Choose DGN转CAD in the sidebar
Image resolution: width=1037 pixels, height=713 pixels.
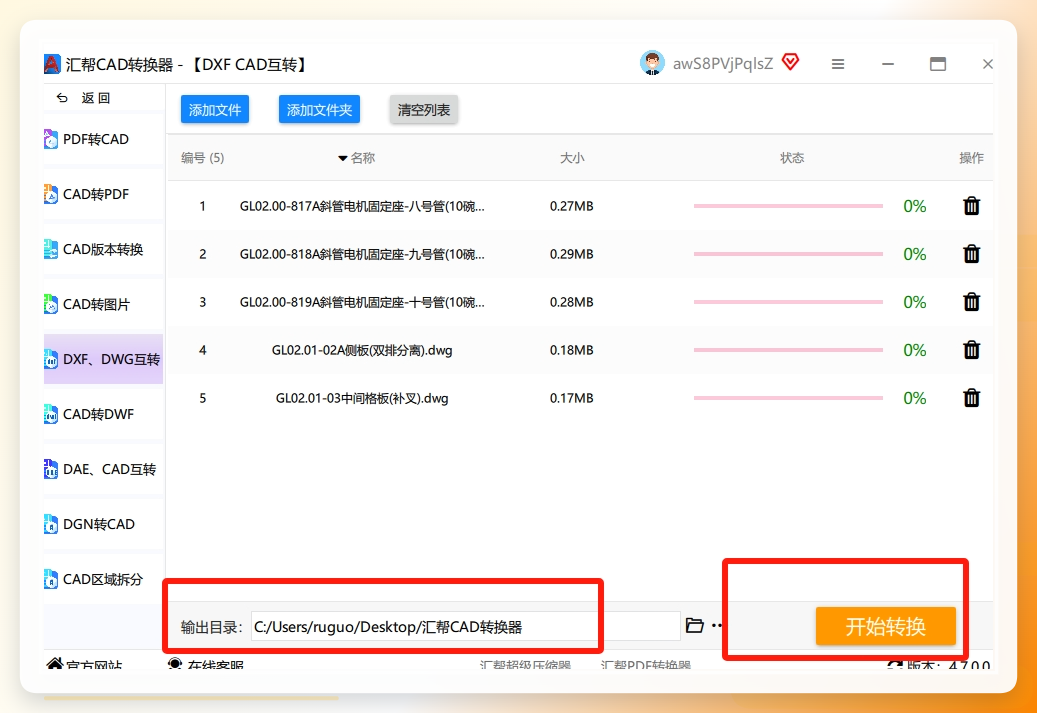[x=103, y=524]
